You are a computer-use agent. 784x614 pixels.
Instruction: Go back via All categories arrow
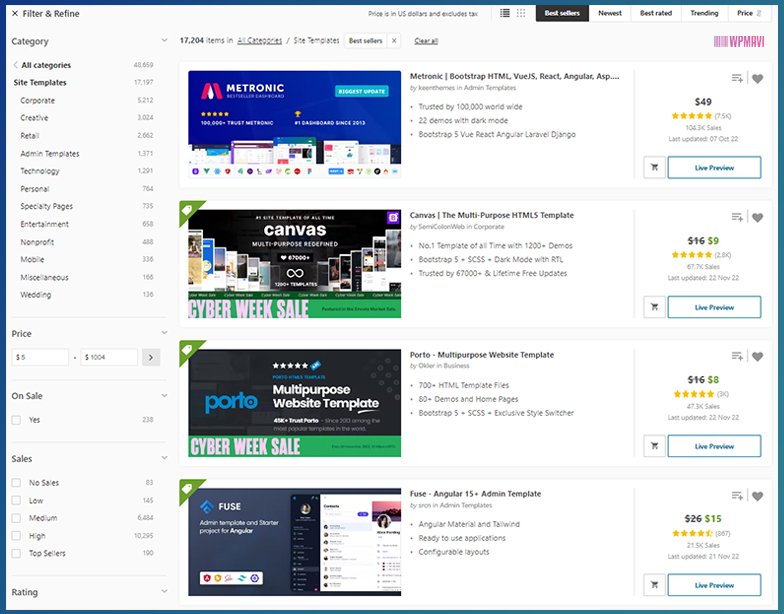coord(16,65)
